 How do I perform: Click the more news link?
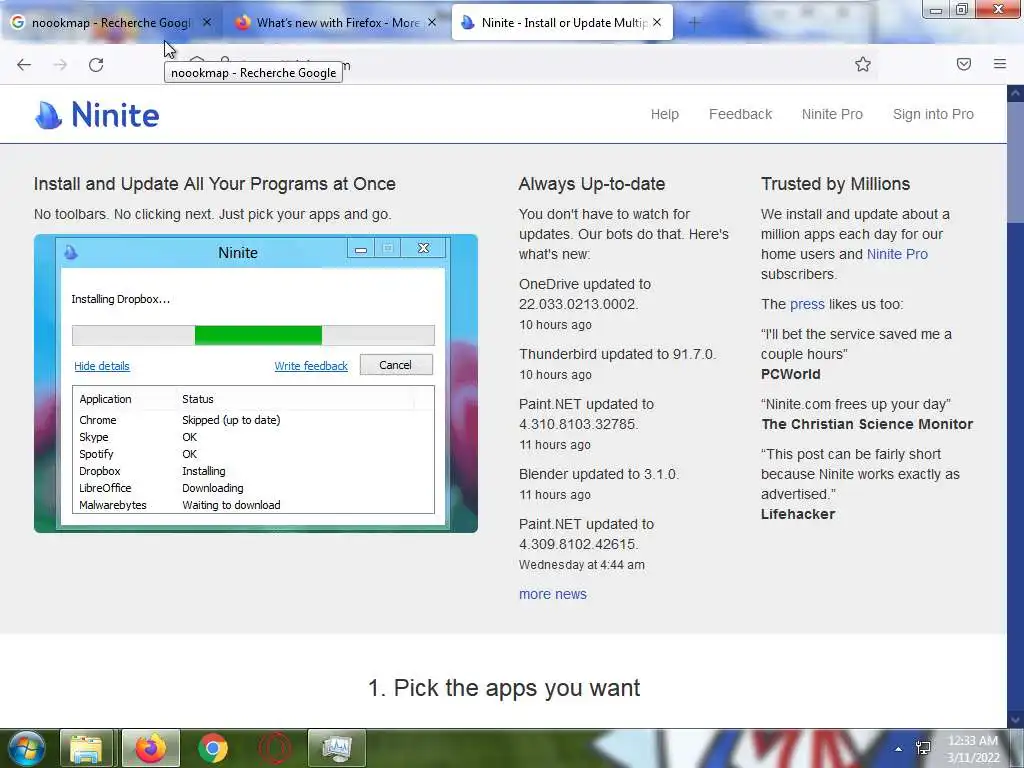(552, 594)
